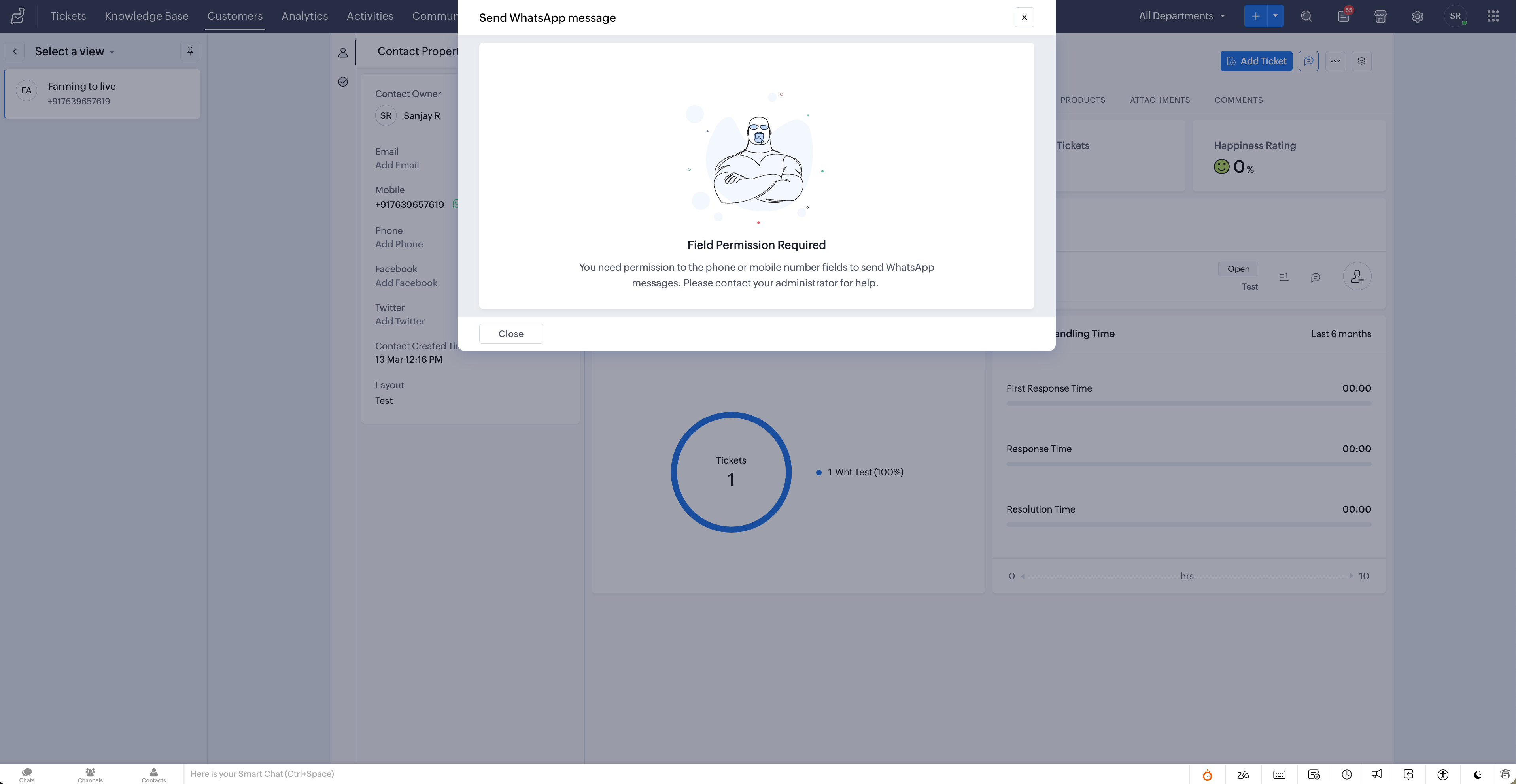Expand the Select a view dropdown
Viewport: 1516px width, 784px height.
75,51
